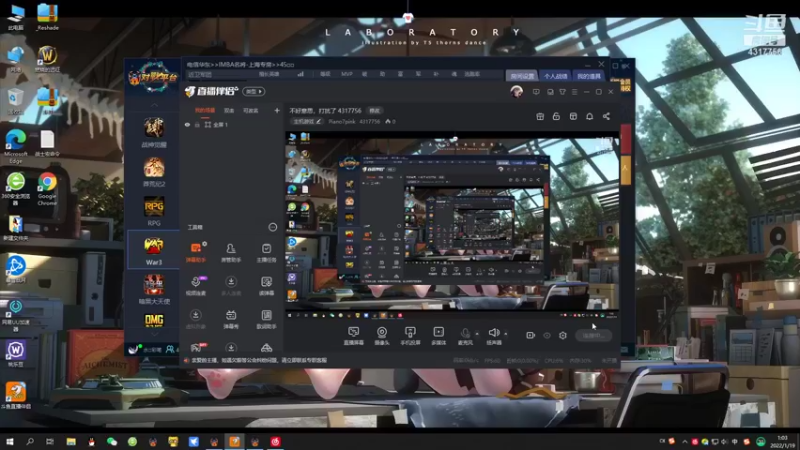
Task: Open WeChat from the taskbar
Action: point(112,441)
